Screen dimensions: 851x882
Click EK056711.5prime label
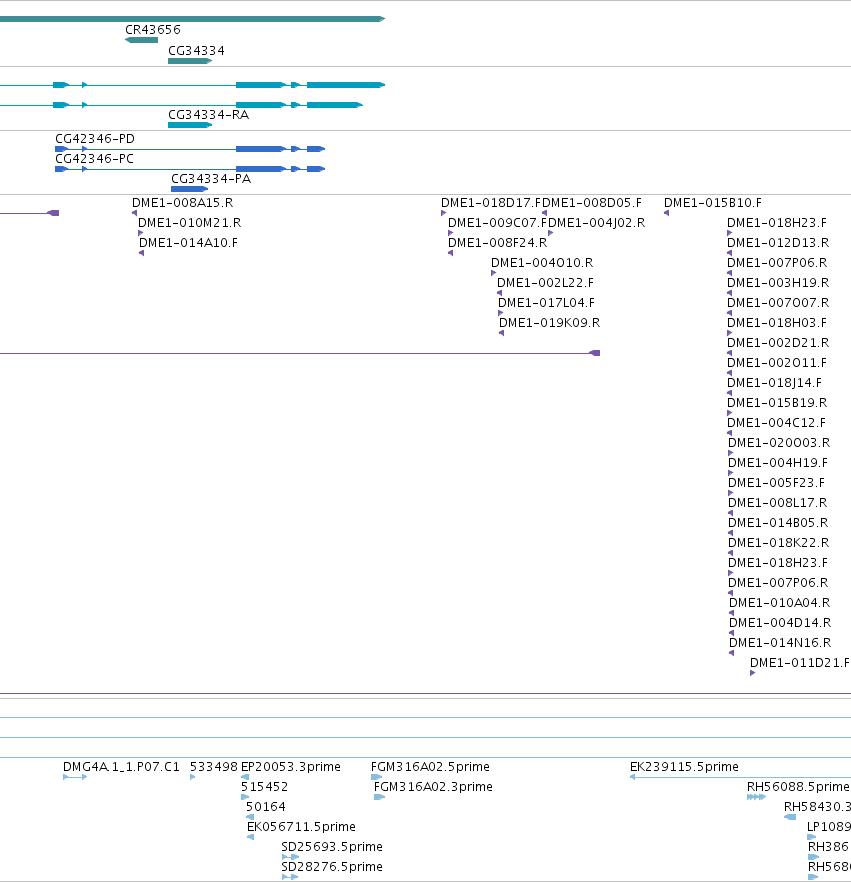(x=301, y=827)
